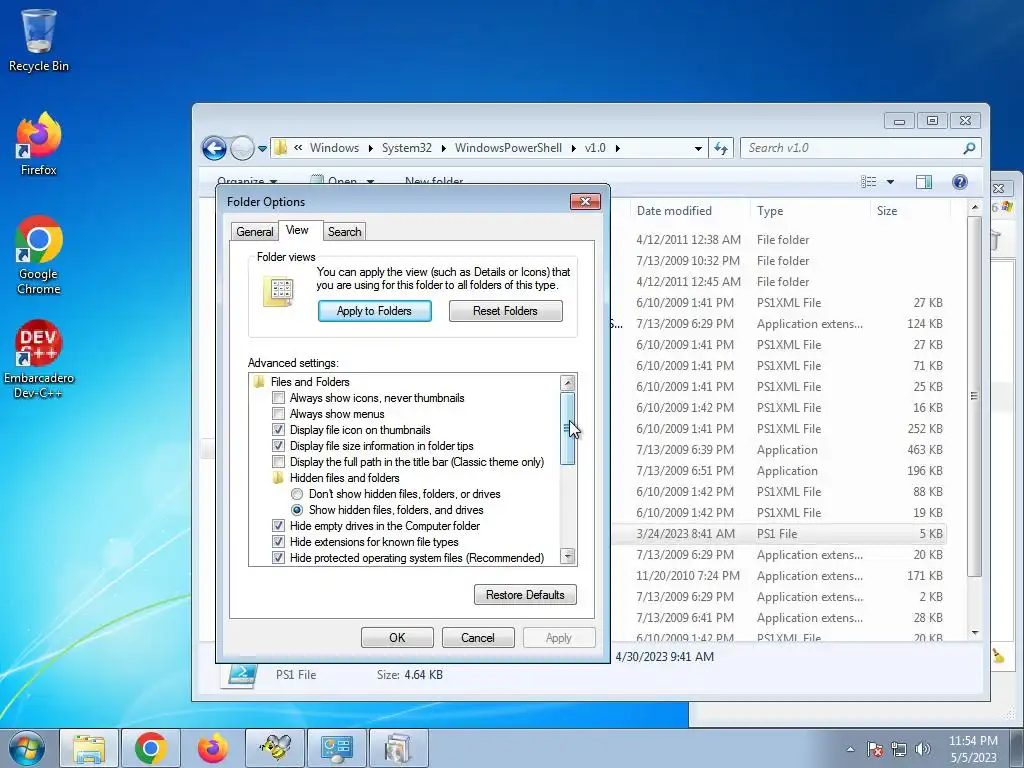This screenshot has height=768, width=1024.
Task: Click Advanced settings scrollbar thumb
Action: pyautogui.click(x=568, y=428)
